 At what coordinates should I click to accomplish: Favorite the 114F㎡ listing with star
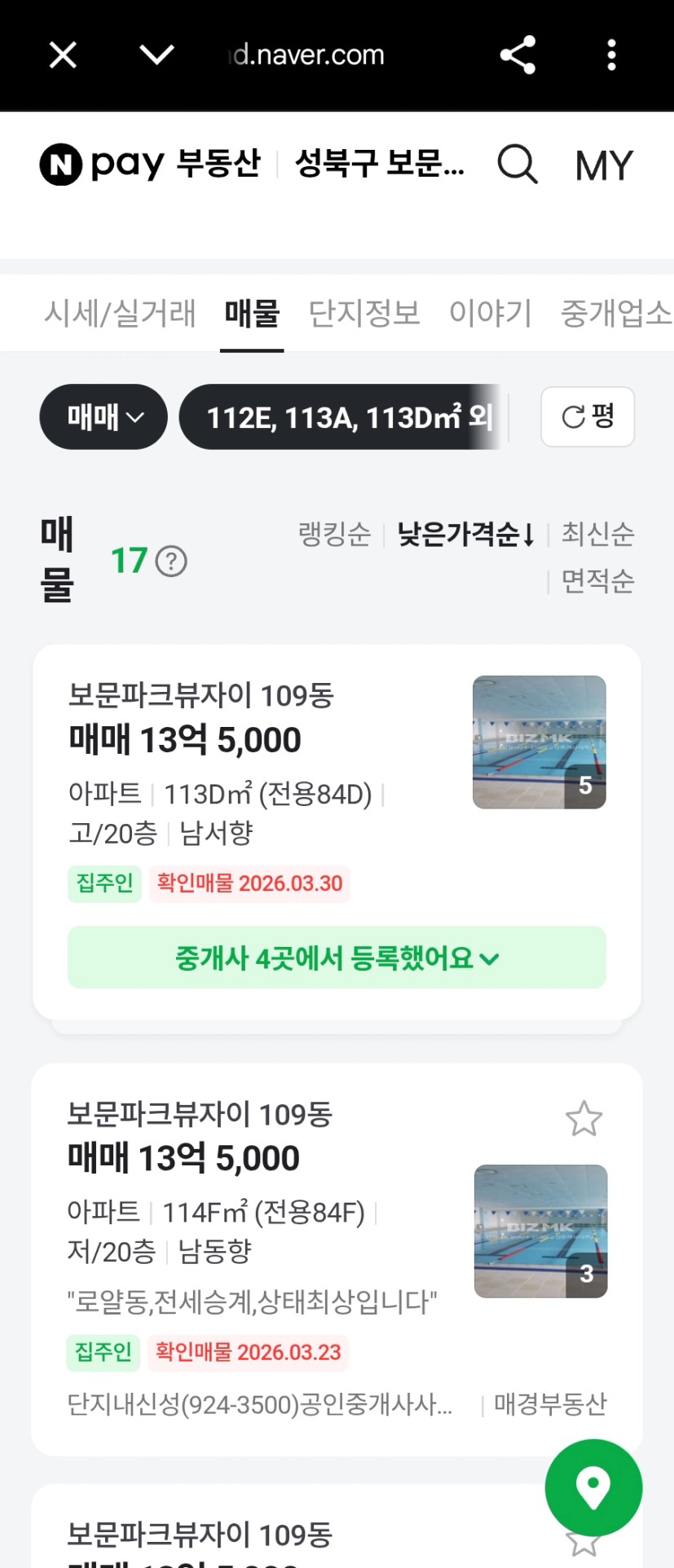[584, 1119]
